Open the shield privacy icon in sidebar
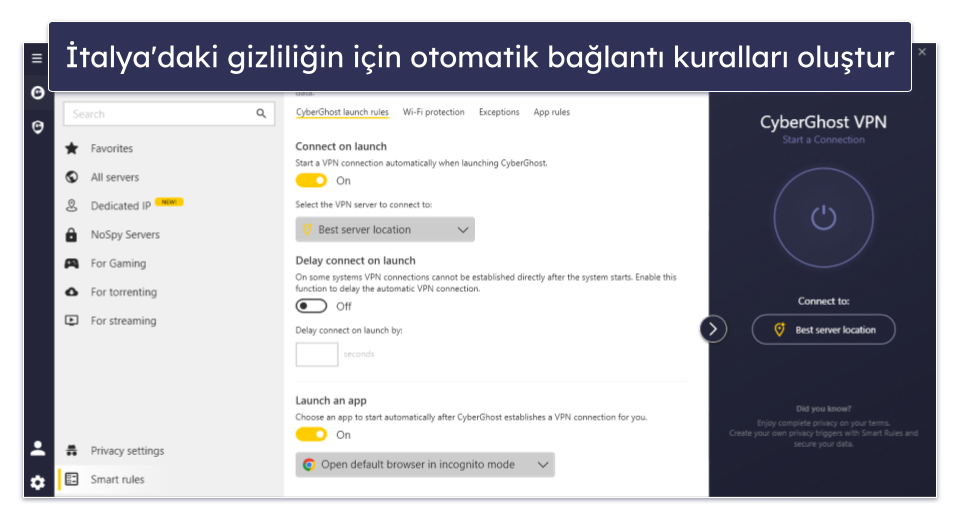The height and width of the screenshot is (510, 960). tap(38, 127)
